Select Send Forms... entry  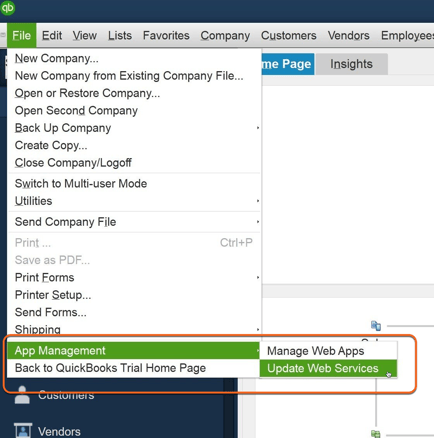coord(134,312)
